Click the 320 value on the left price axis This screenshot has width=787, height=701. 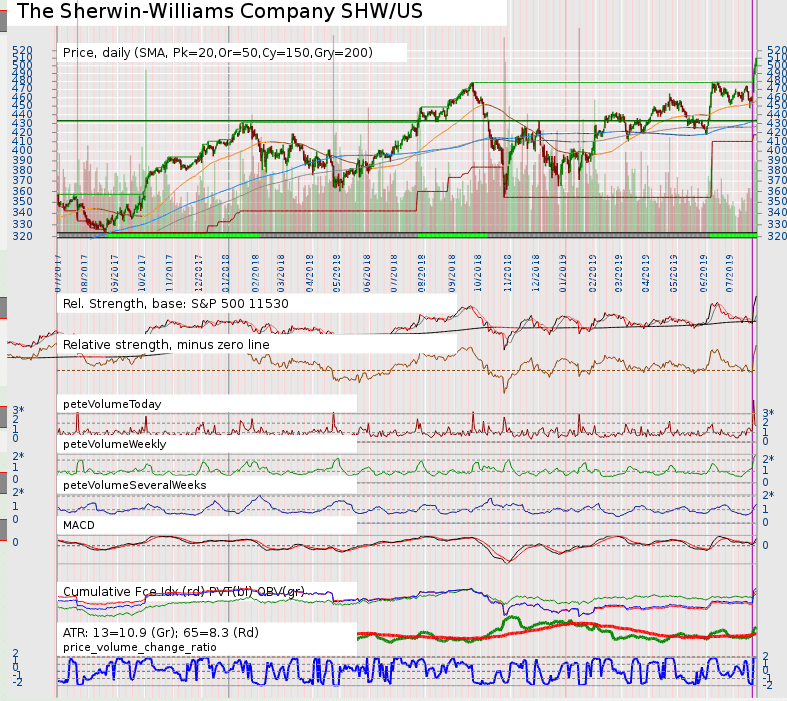click(x=22, y=236)
